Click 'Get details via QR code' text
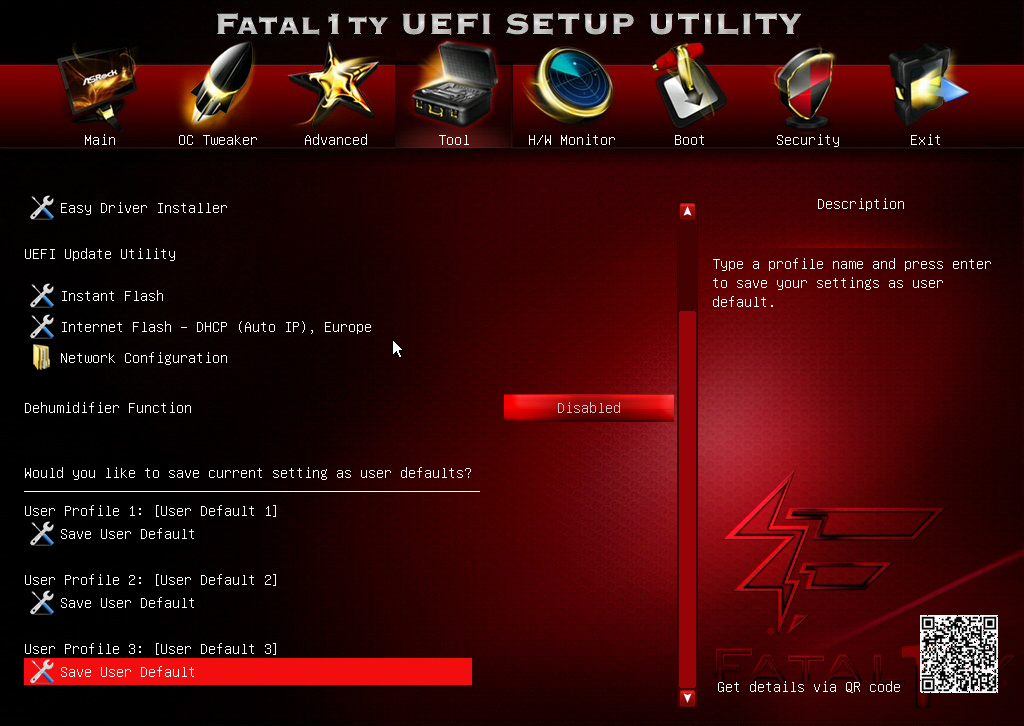Viewport: 1024px width, 726px height. (x=808, y=687)
